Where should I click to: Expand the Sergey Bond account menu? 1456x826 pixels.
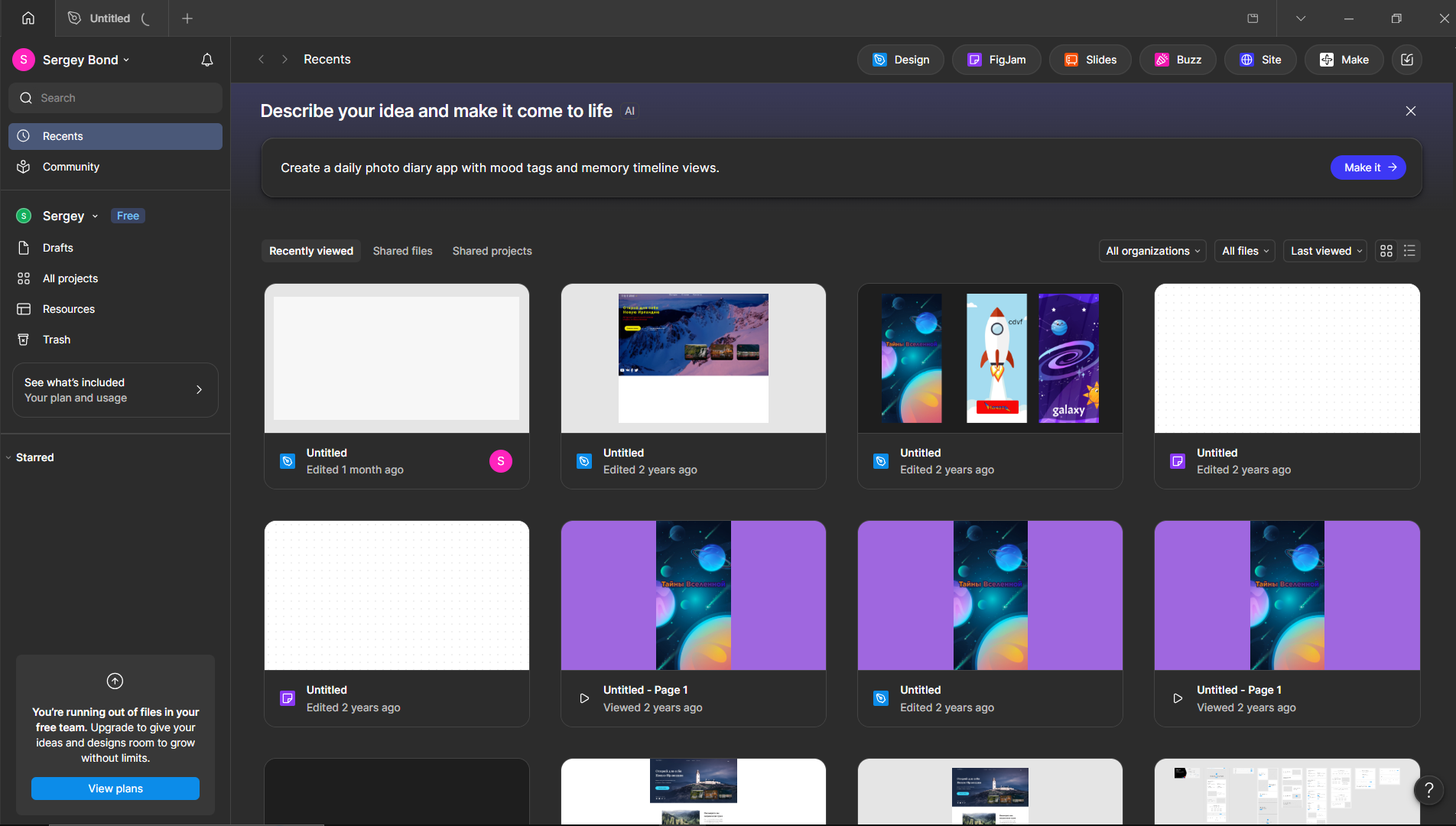86,60
